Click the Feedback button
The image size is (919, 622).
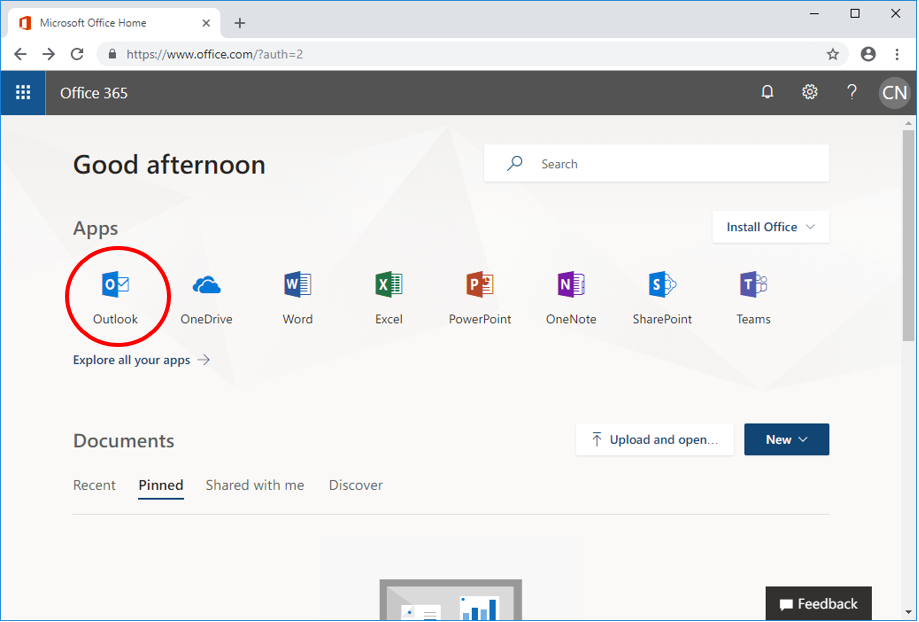pos(819,604)
